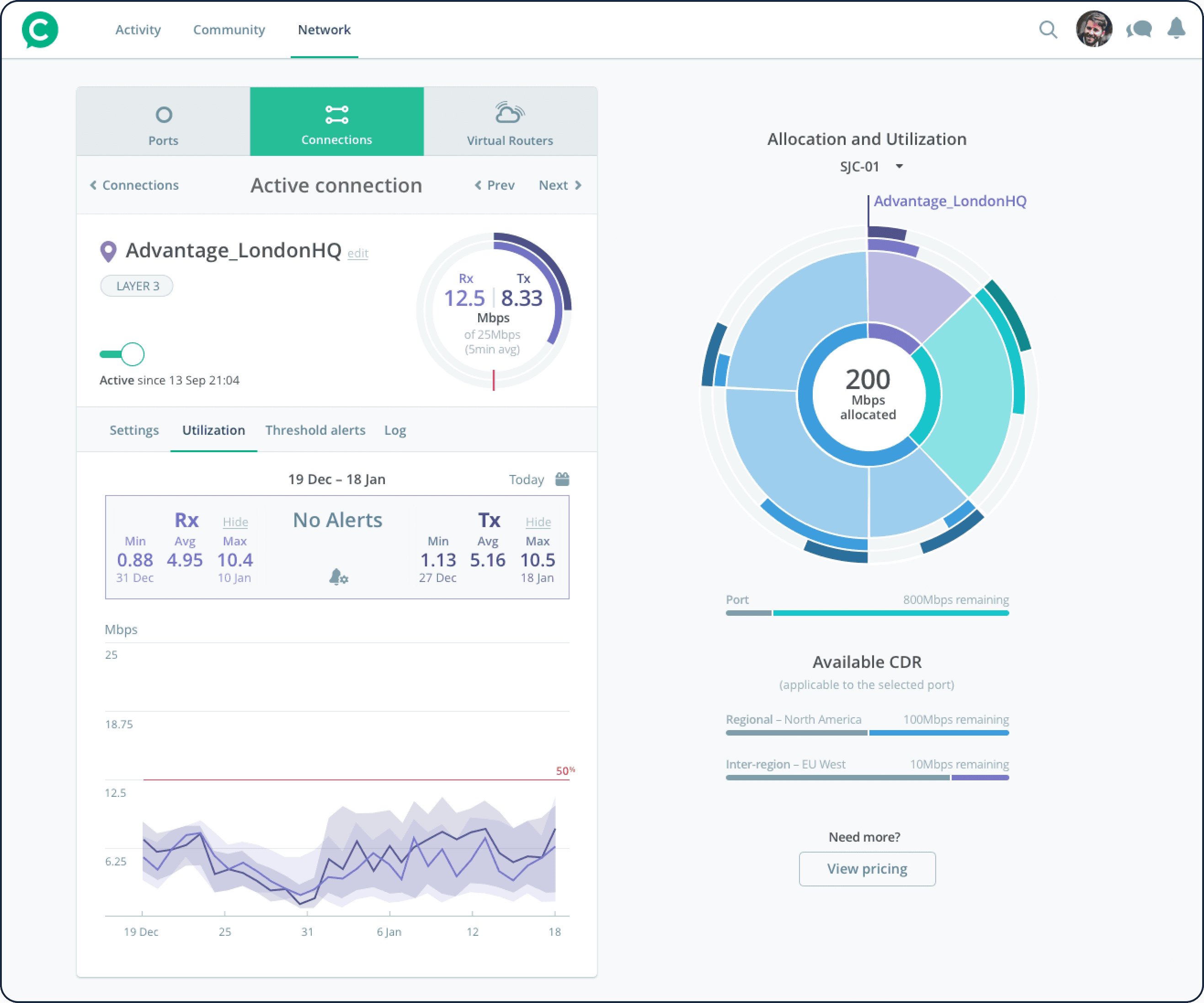
Task: Open messages chat bubbles icon
Action: tap(1139, 29)
